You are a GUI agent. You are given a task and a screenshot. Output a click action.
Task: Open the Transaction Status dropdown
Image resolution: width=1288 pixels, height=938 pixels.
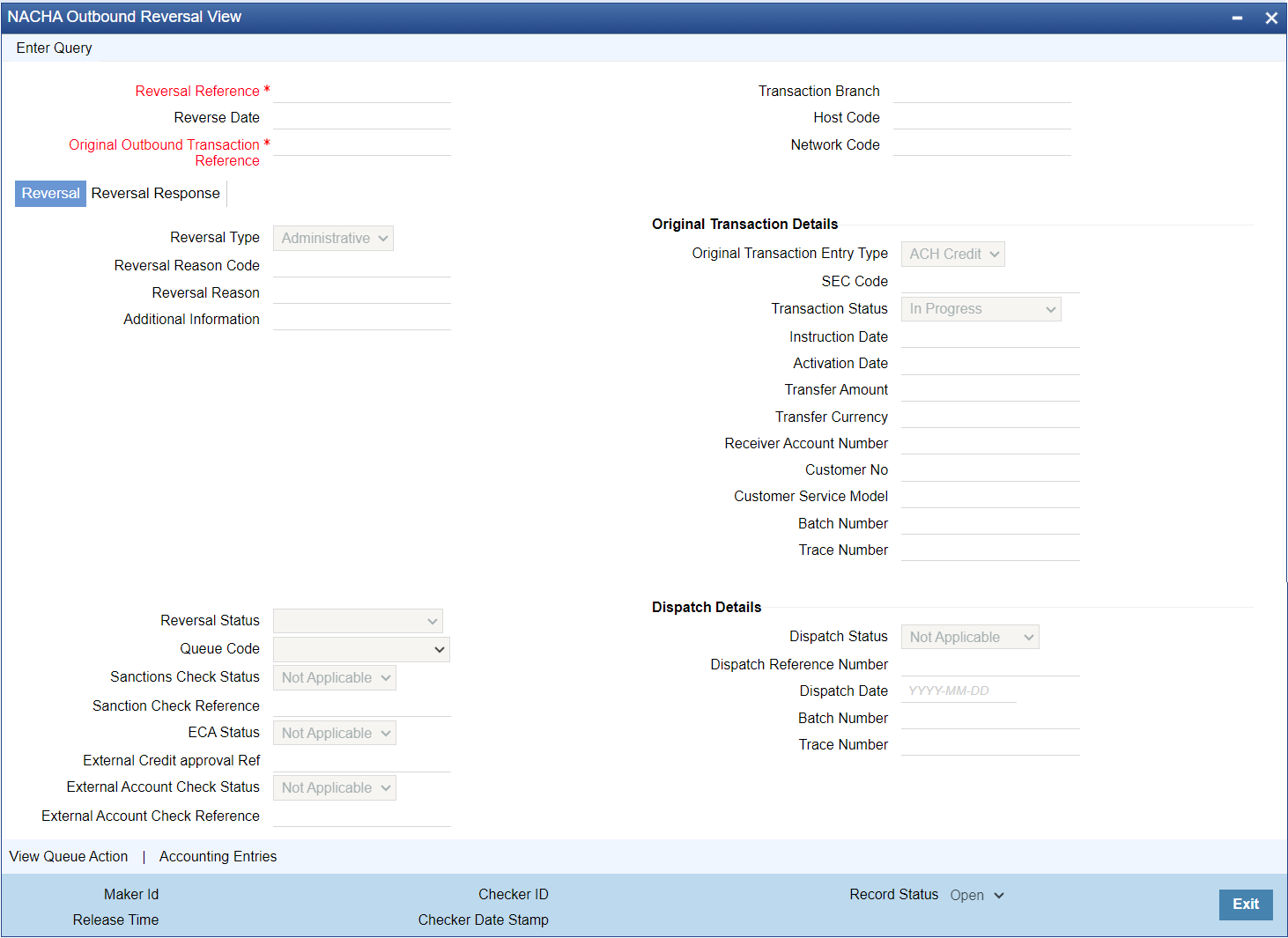coord(981,309)
